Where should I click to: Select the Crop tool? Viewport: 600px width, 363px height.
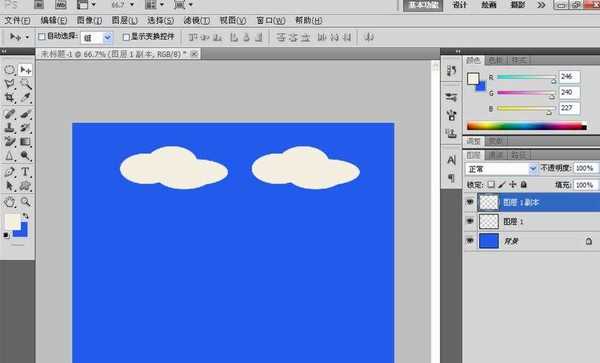[10, 98]
